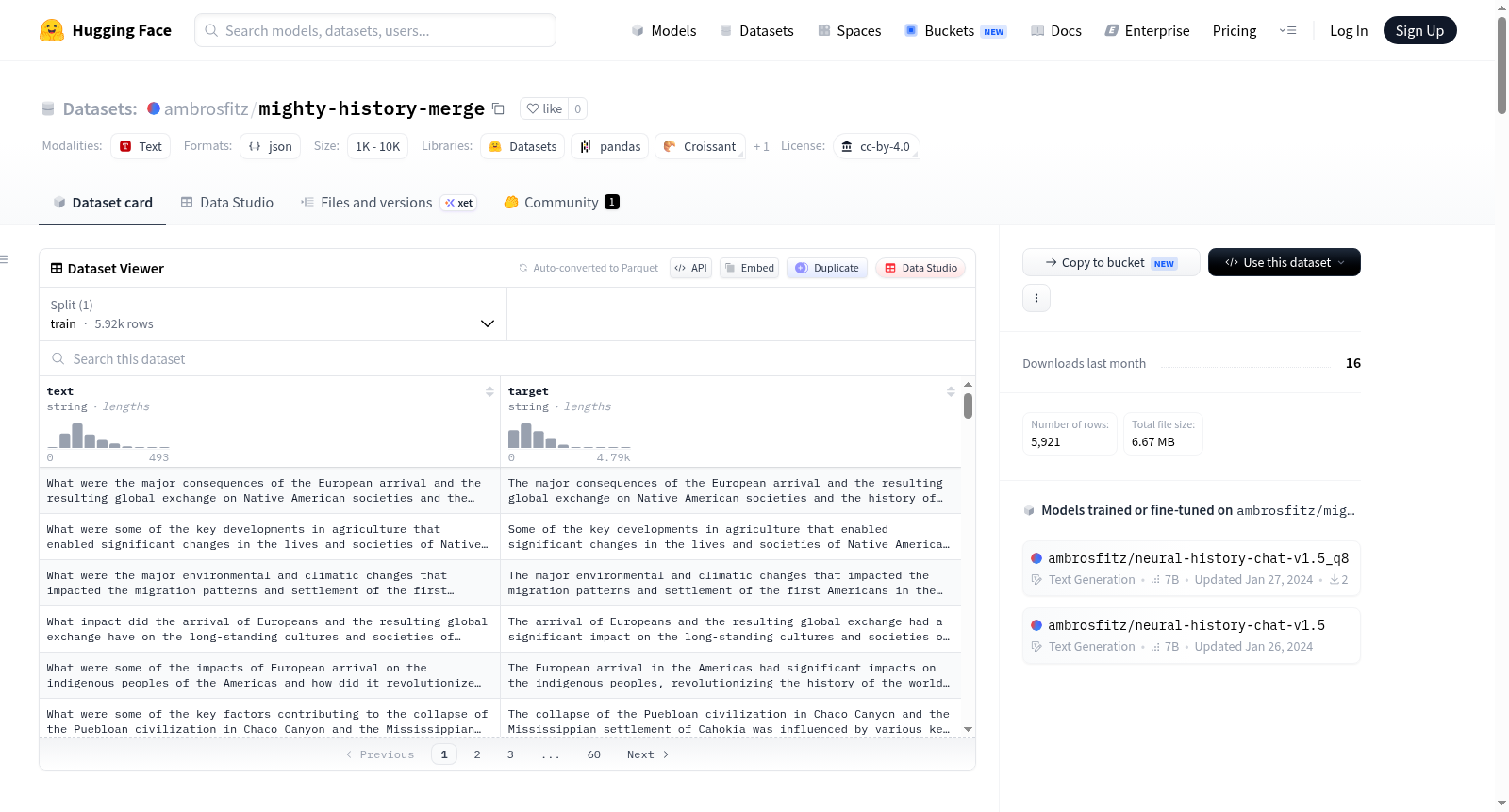Click the 1K - 10K size tag

click(377, 146)
